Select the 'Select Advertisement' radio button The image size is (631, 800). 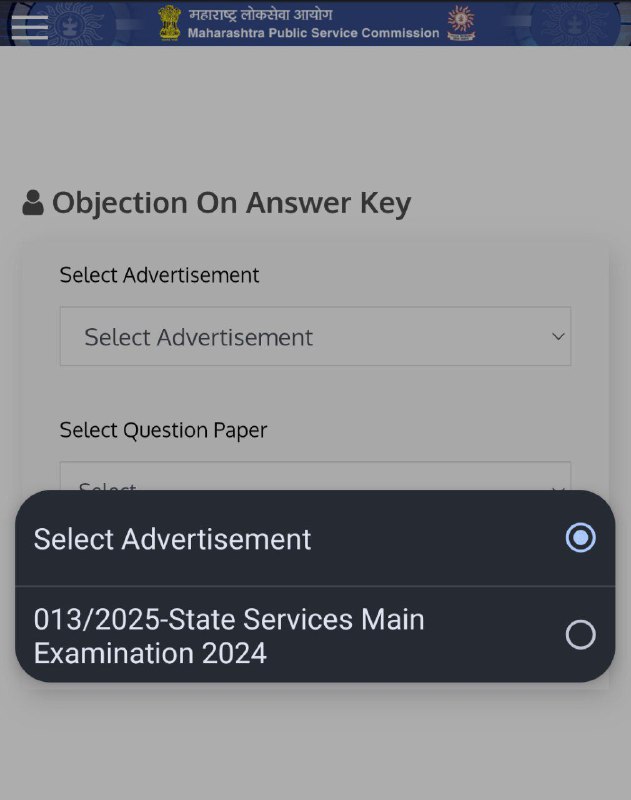[580, 537]
